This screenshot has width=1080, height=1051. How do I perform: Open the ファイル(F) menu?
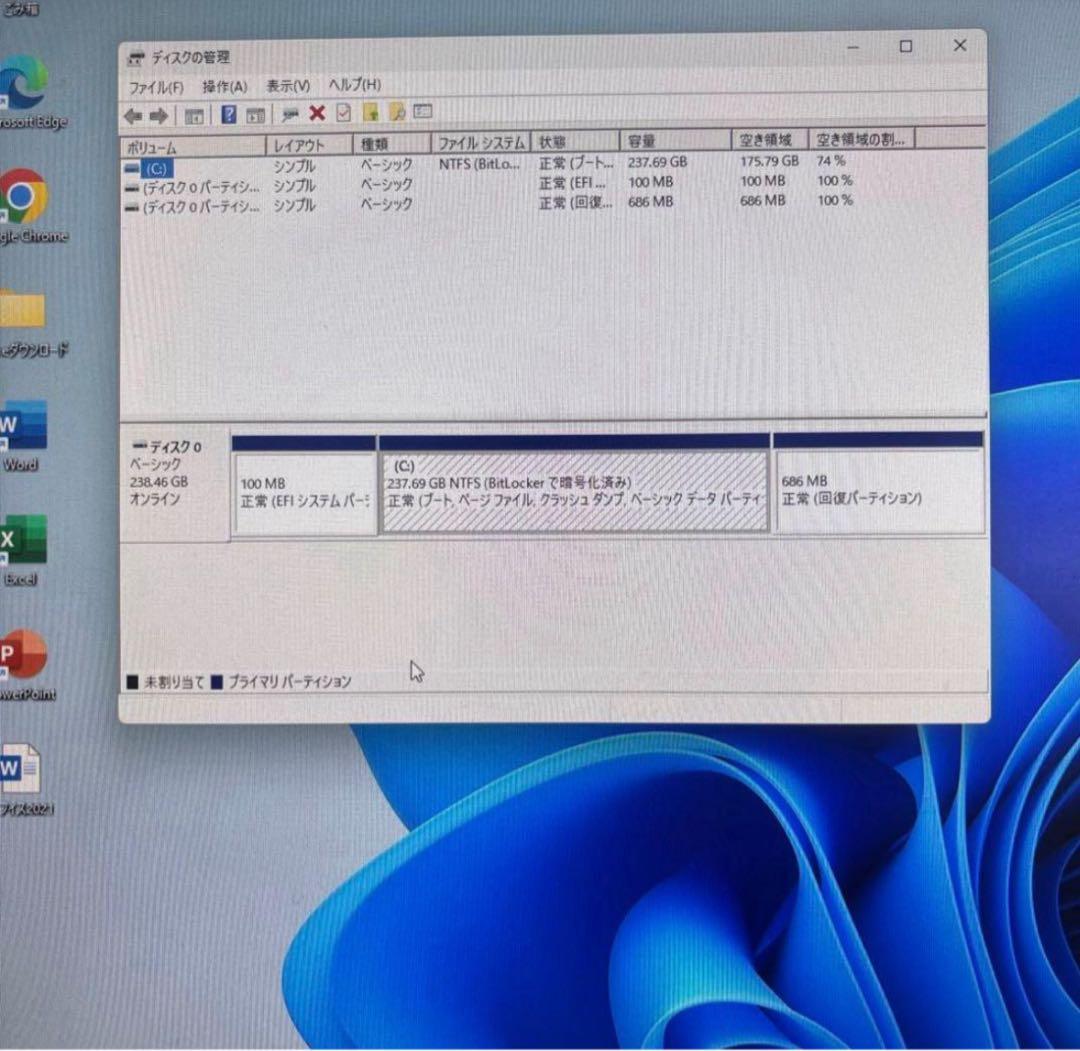(x=155, y=86)
